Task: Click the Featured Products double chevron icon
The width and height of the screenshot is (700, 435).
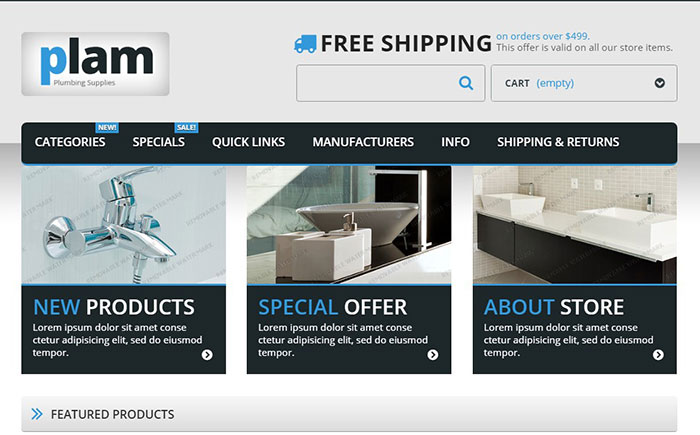Action: pos(37,414)
